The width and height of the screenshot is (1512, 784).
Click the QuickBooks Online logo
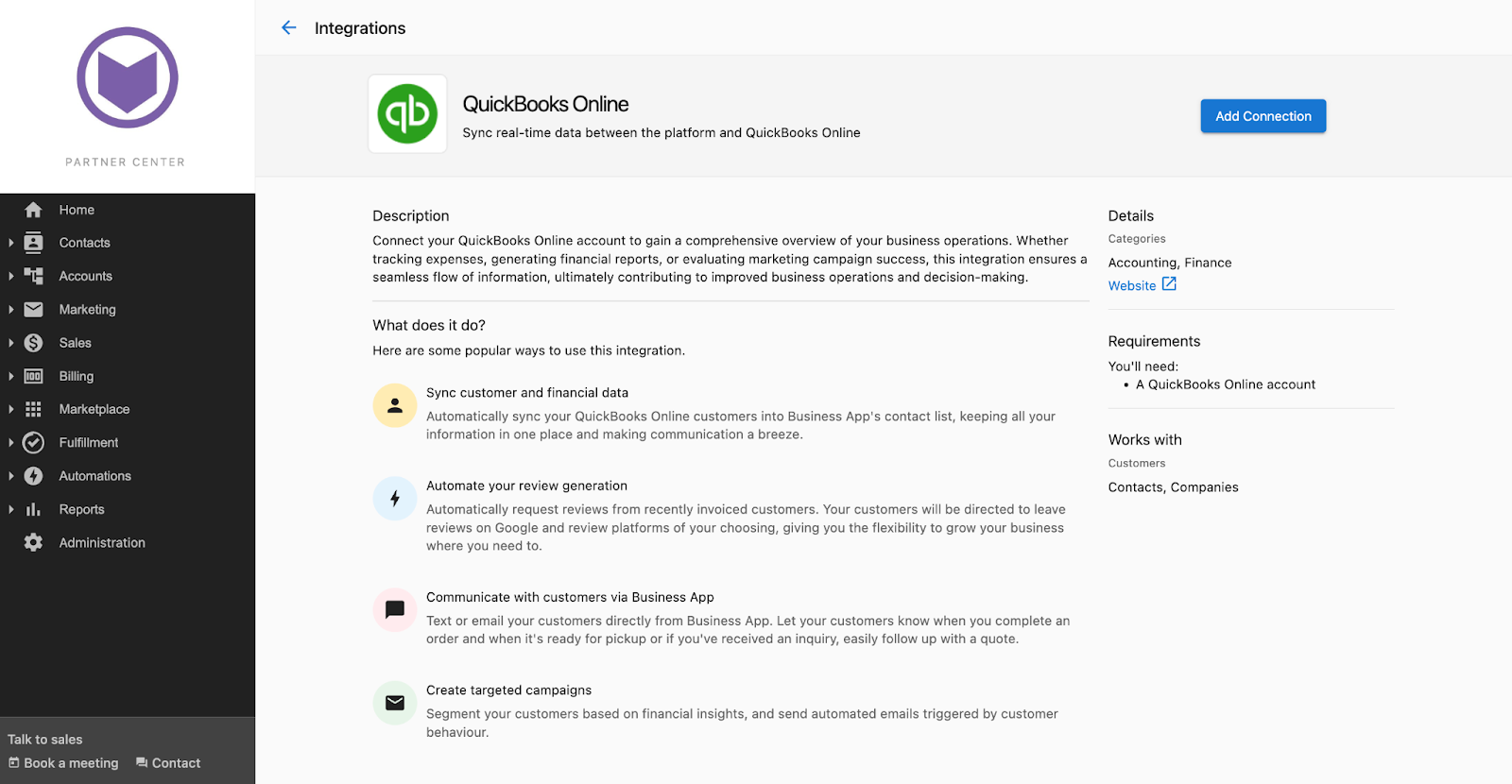tap(407, 114)
